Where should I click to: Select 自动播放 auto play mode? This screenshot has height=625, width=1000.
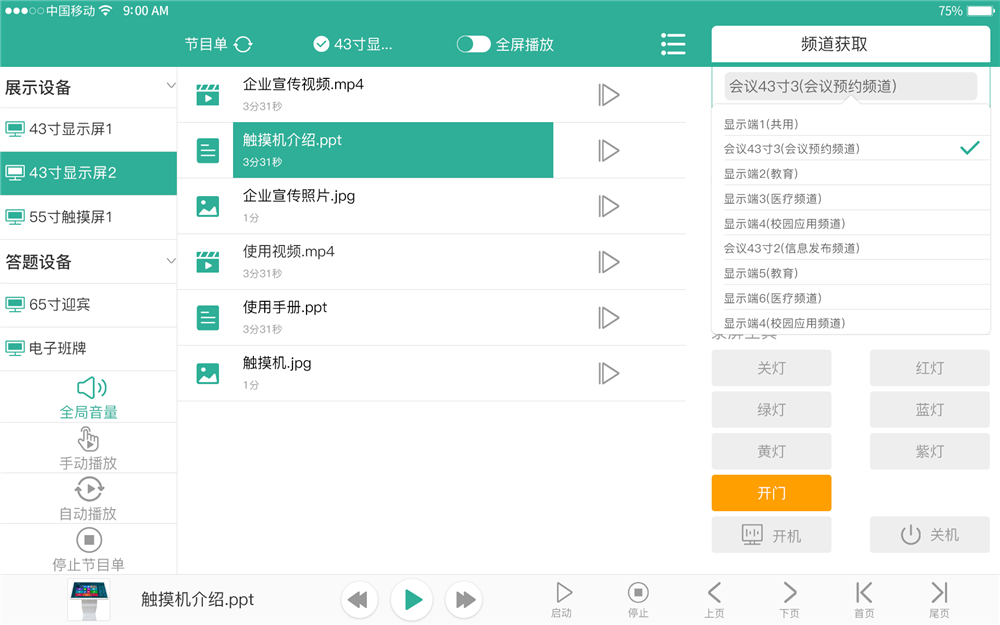click(x=89, y=489)
